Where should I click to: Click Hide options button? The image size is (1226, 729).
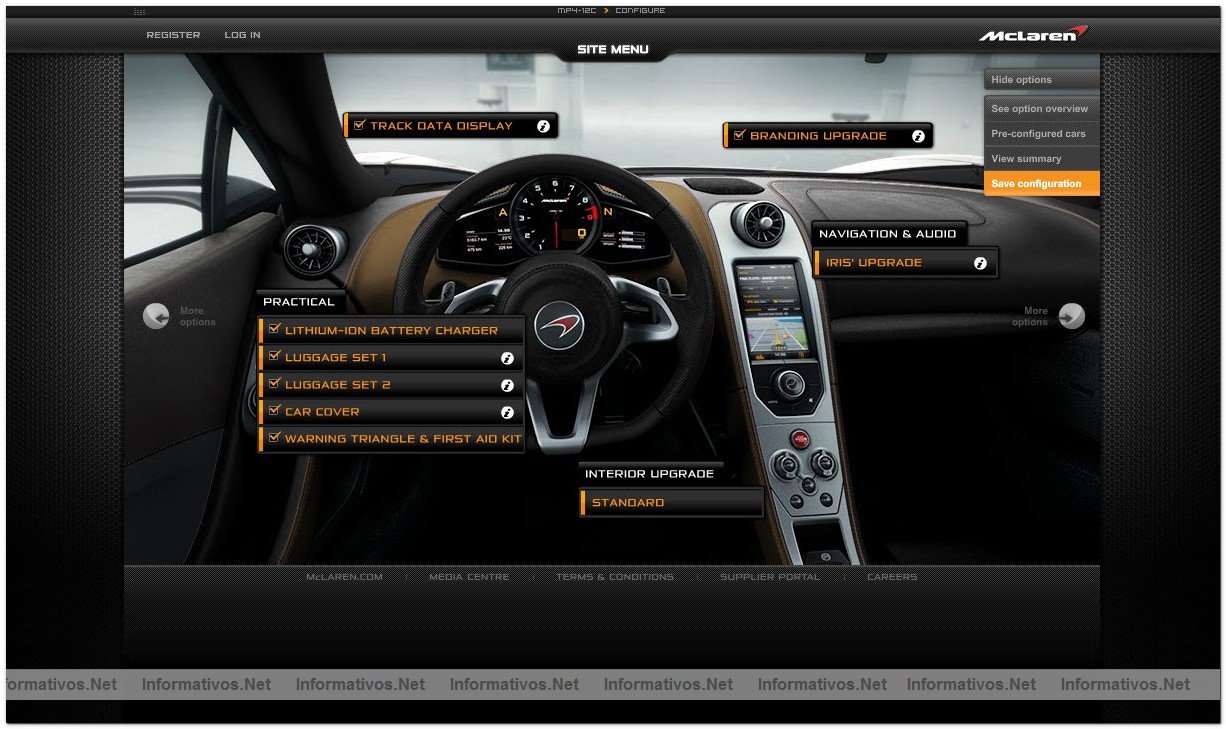(1042, 80)
